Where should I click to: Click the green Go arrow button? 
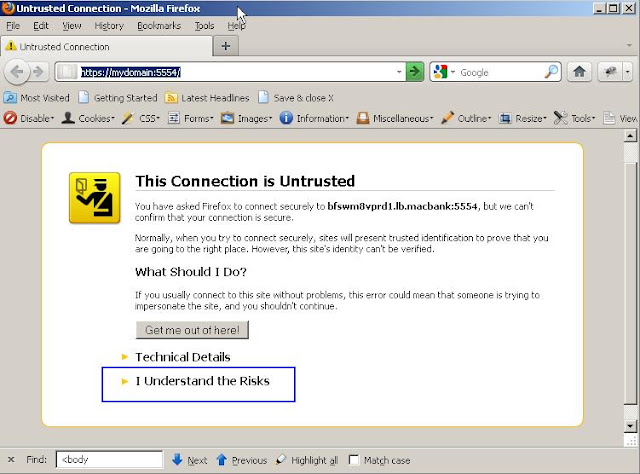point(414,72)
